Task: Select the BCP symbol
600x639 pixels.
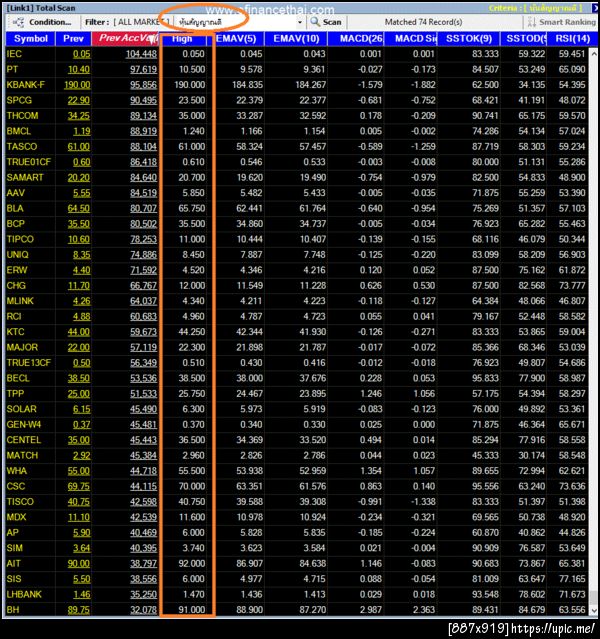Action: [16, 224]
